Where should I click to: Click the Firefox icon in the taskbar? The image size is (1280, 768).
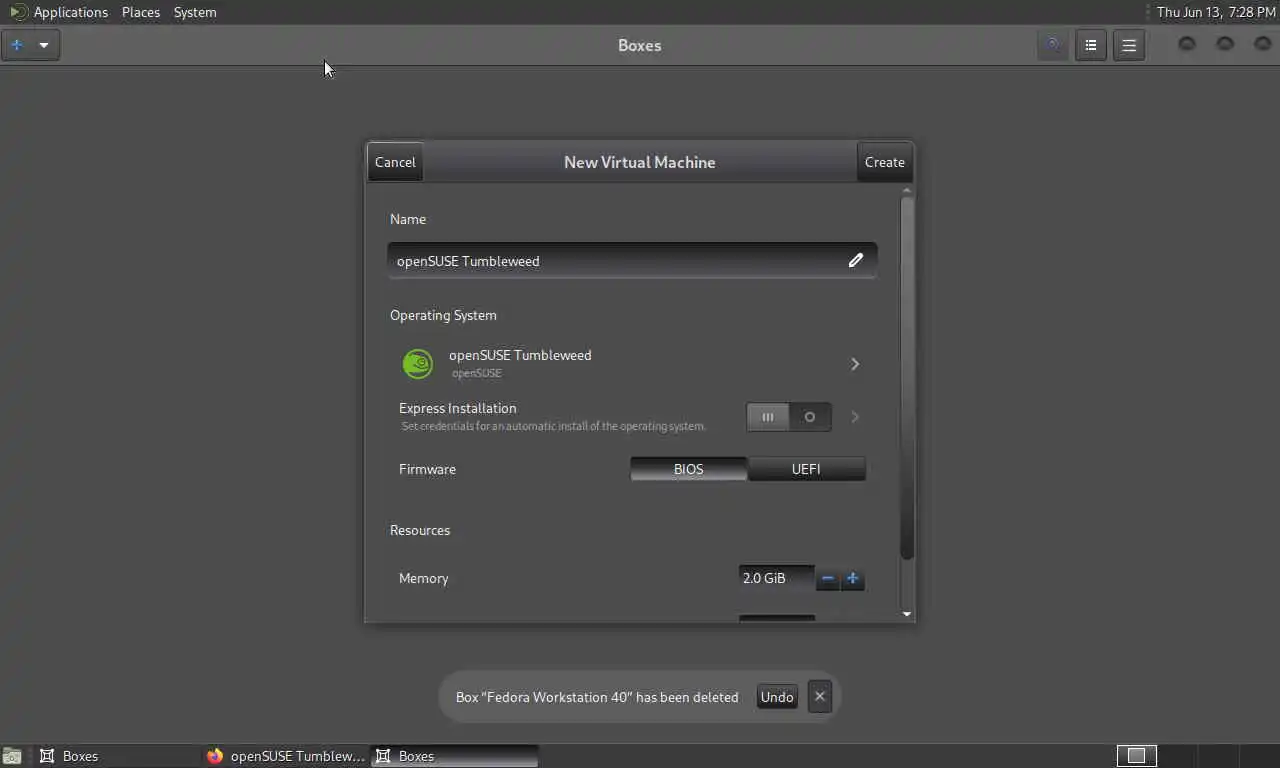tap(215, 756)
